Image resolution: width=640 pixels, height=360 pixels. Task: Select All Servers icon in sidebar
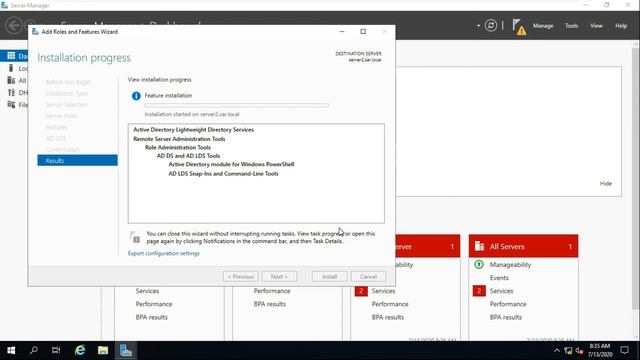pyautogui.click(x=11, y=80)
